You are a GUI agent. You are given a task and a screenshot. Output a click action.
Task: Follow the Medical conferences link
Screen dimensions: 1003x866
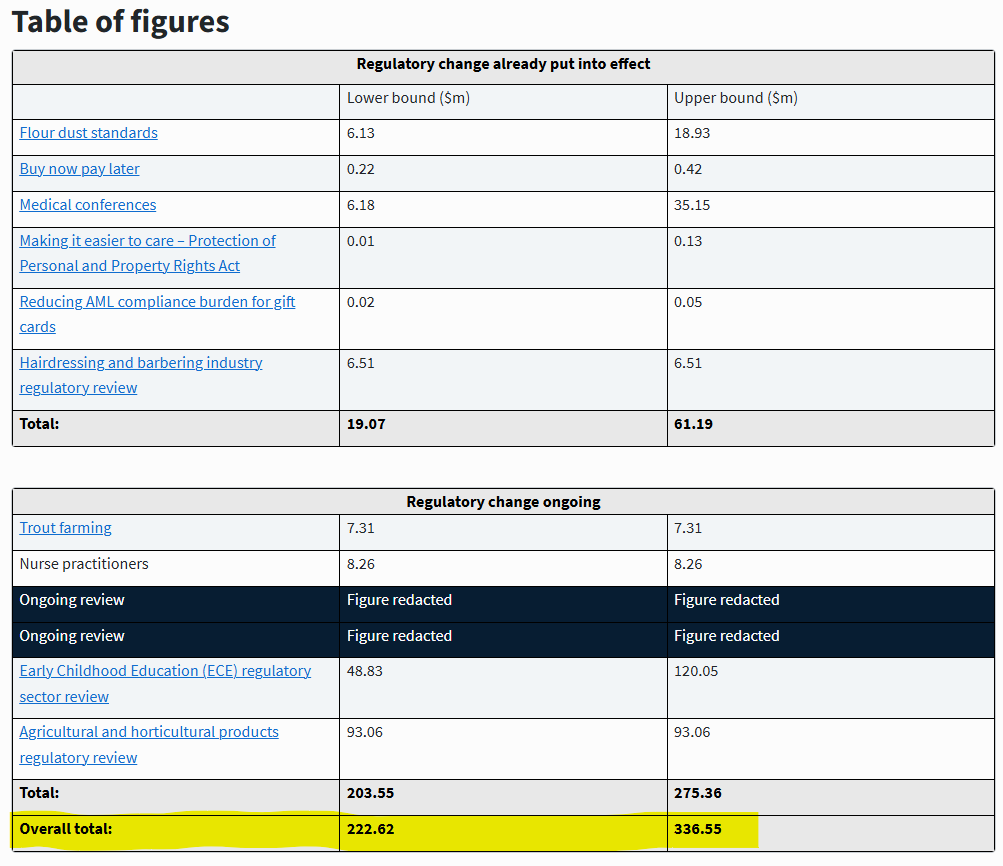88,205
